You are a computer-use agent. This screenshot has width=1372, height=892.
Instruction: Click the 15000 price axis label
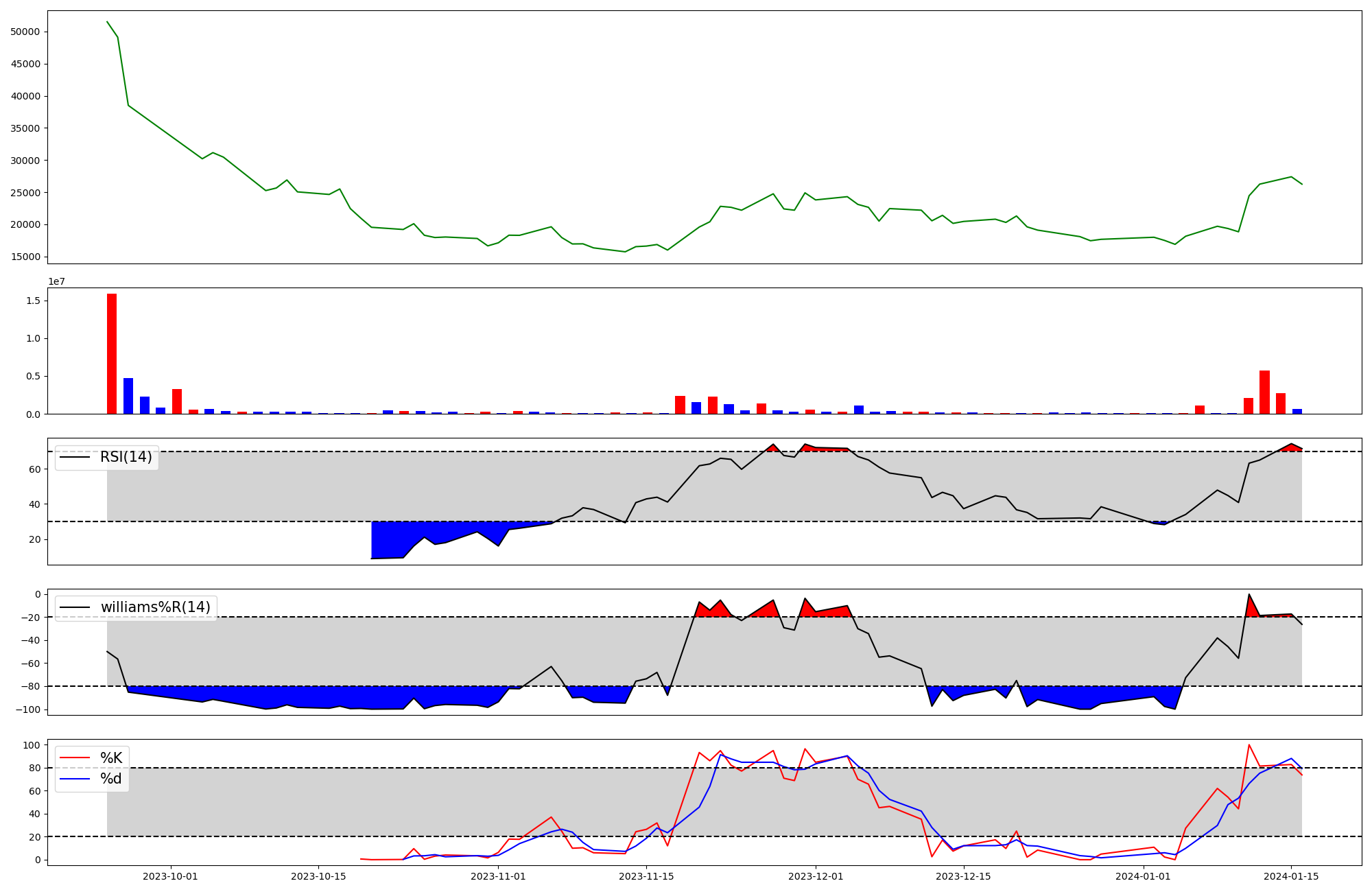[25, 257]
